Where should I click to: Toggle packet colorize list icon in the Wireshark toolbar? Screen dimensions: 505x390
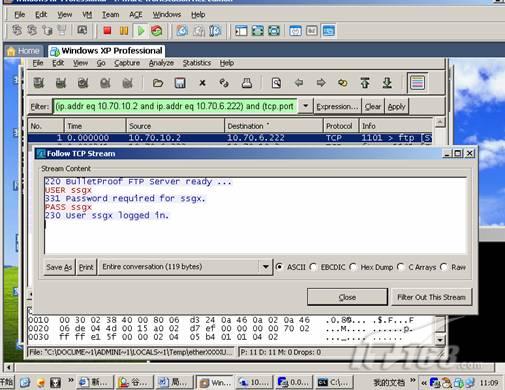(x=417, y=83)
